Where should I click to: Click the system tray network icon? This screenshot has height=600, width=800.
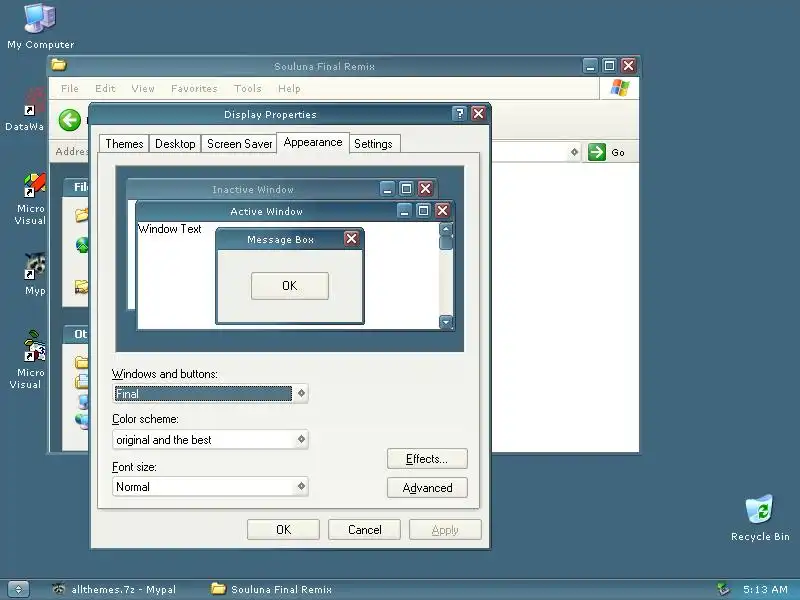(722, 589)
